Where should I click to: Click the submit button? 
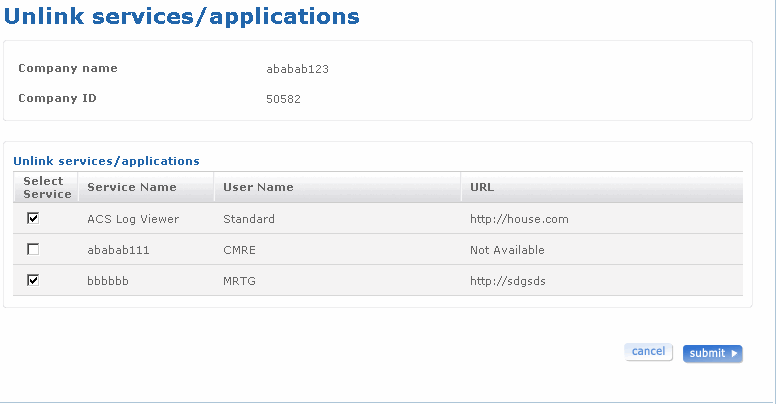[713, 354]
